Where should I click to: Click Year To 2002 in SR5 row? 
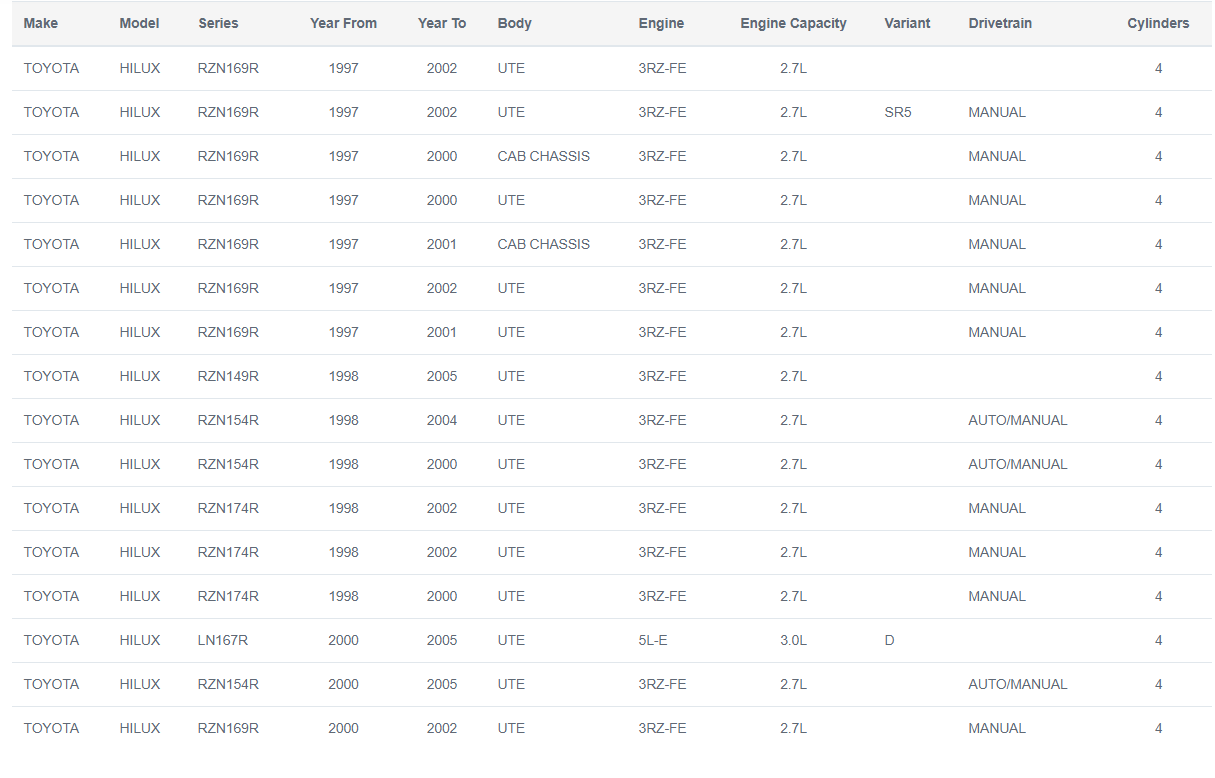tap(442, 112)
